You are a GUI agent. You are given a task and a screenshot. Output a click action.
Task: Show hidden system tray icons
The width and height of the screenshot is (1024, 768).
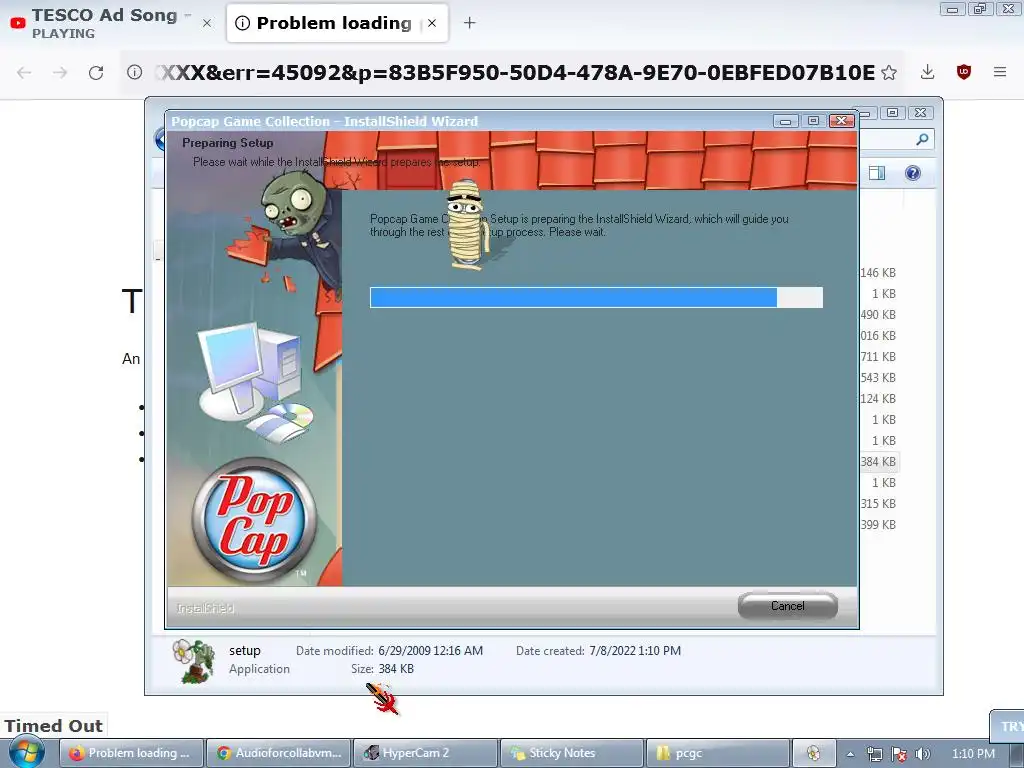tap(850, 754)
